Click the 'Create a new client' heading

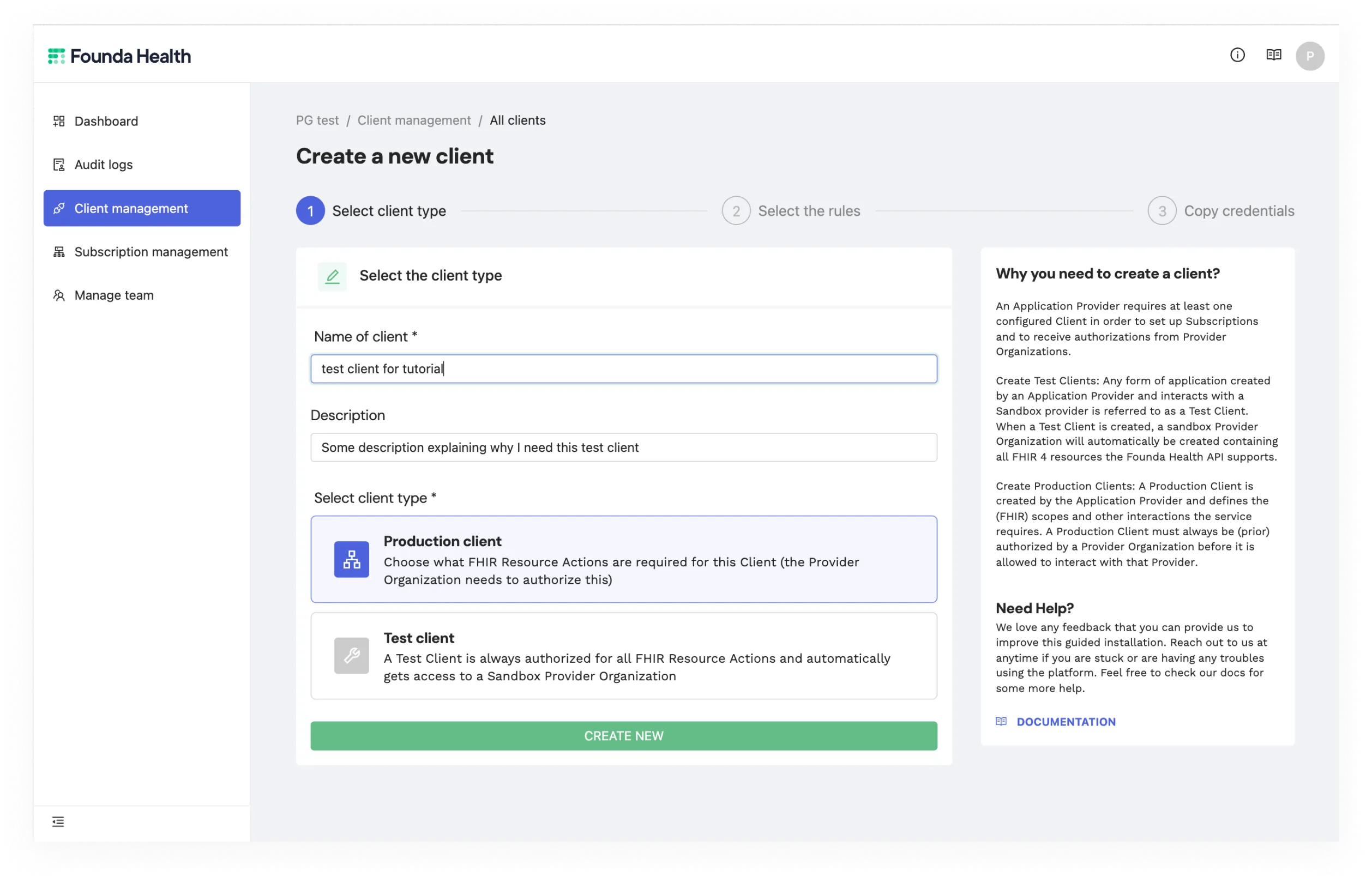(x=395, y=156)
